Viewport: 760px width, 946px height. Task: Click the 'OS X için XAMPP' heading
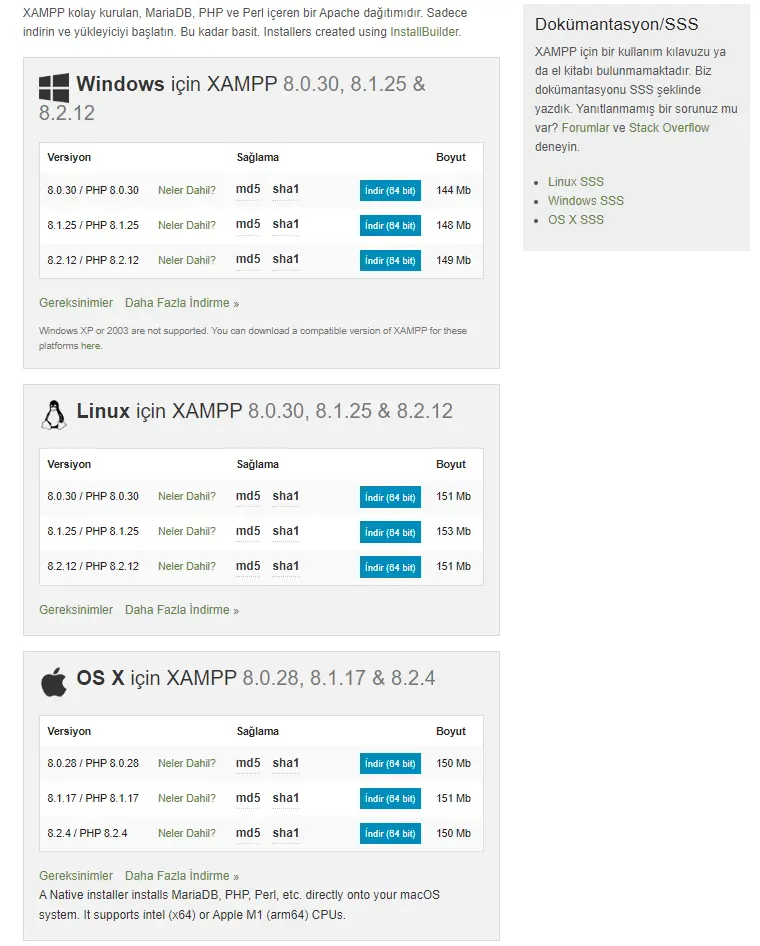click(255, 678)
